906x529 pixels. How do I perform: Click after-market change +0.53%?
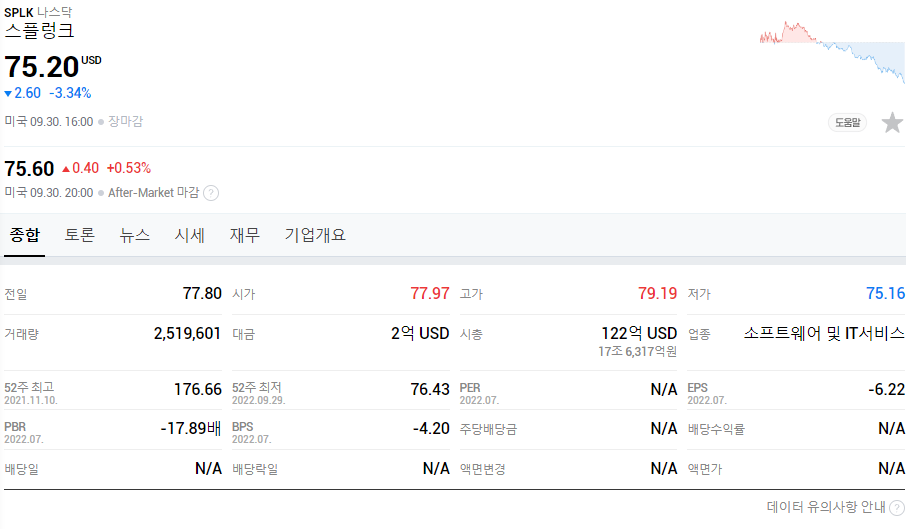click(x=128, y=168)
